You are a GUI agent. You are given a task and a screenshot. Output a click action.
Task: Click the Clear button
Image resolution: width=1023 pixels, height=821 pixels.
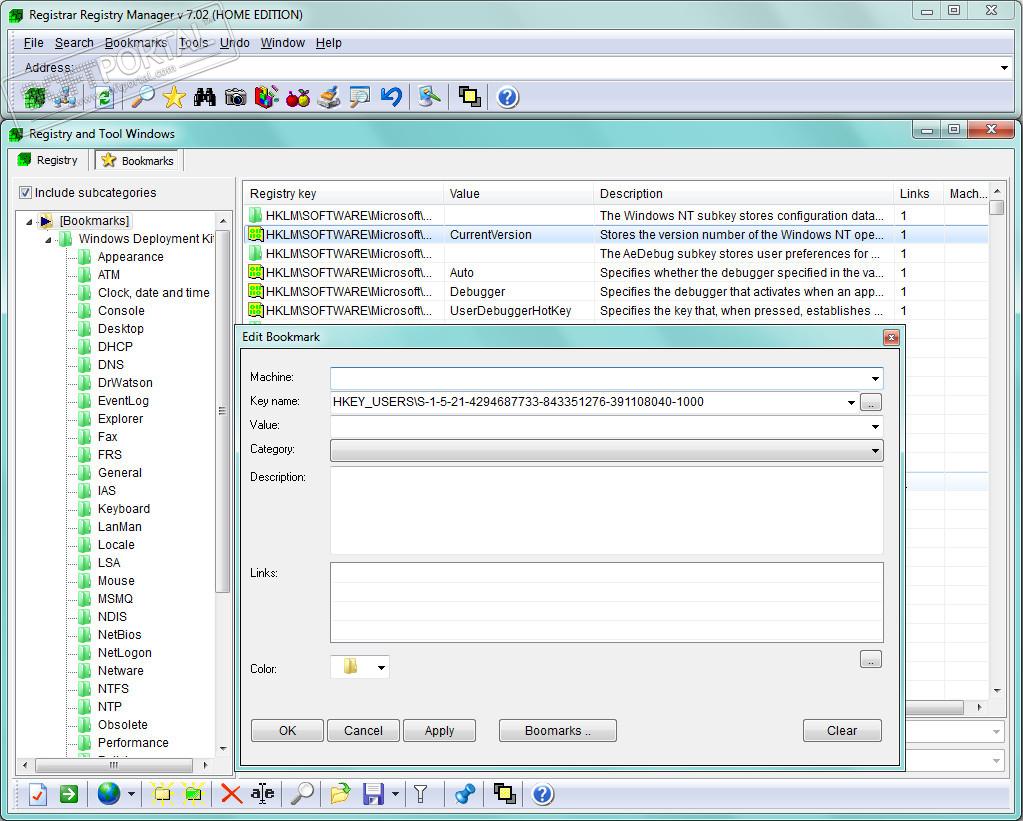[842, 730]
